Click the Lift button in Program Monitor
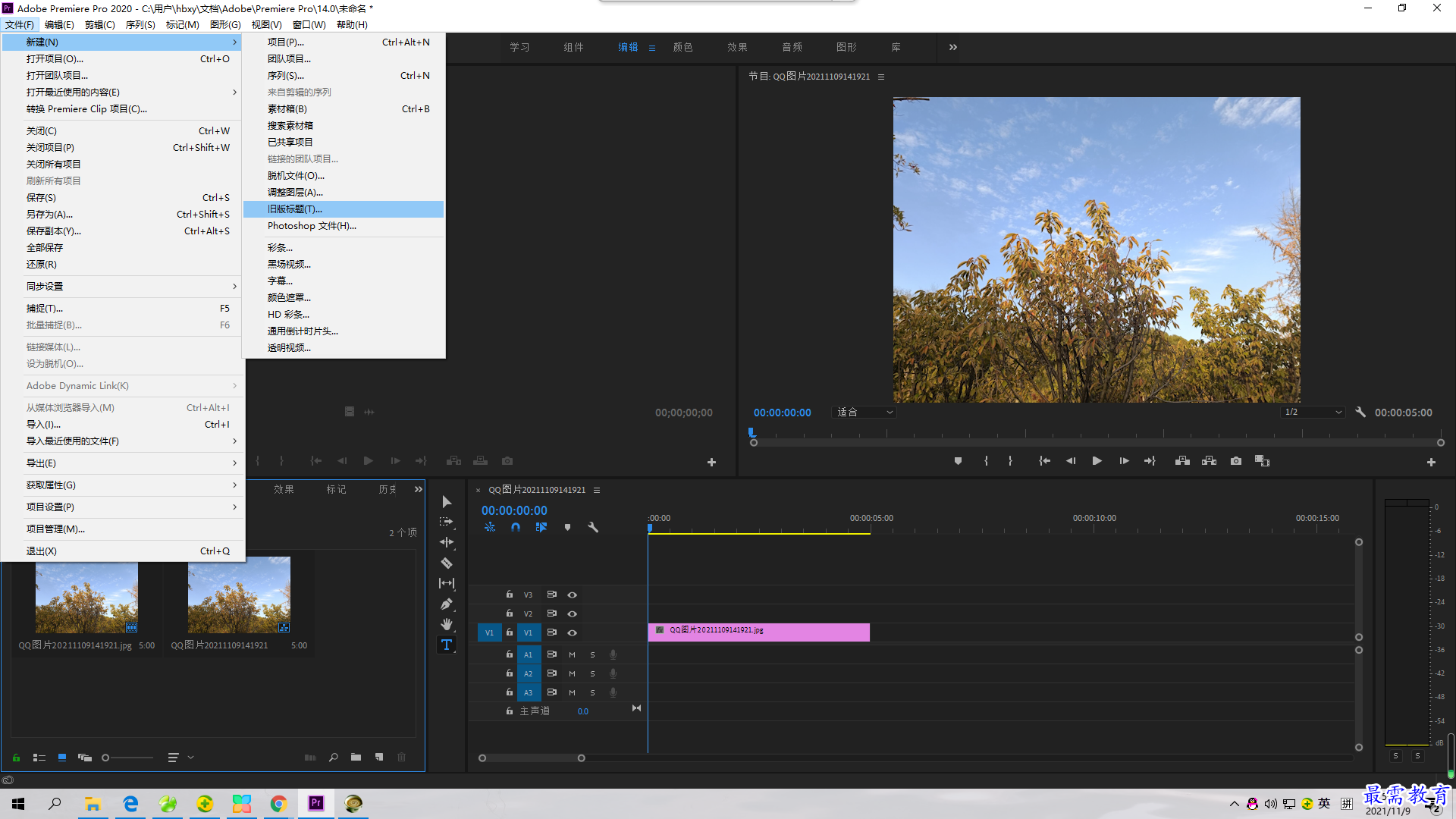The width and height of the screenshot is (1456, 819). [x=1182, y=461]
